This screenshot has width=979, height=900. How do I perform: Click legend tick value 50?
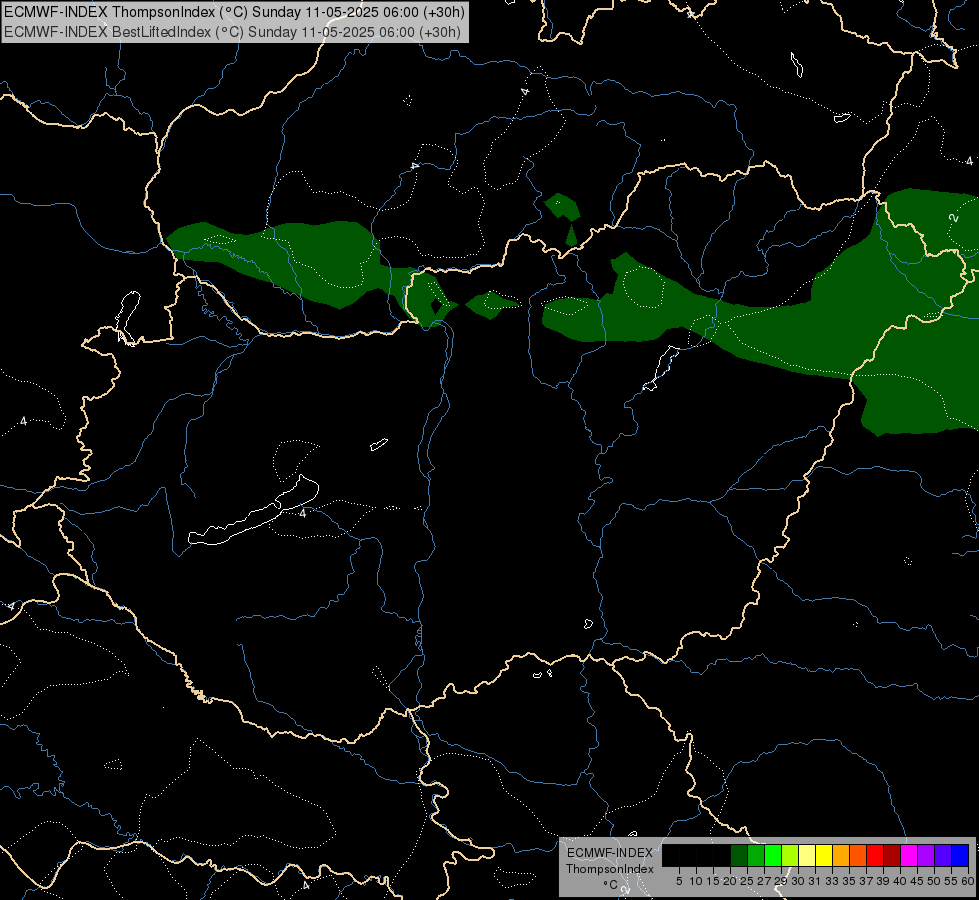click(934, 881)
